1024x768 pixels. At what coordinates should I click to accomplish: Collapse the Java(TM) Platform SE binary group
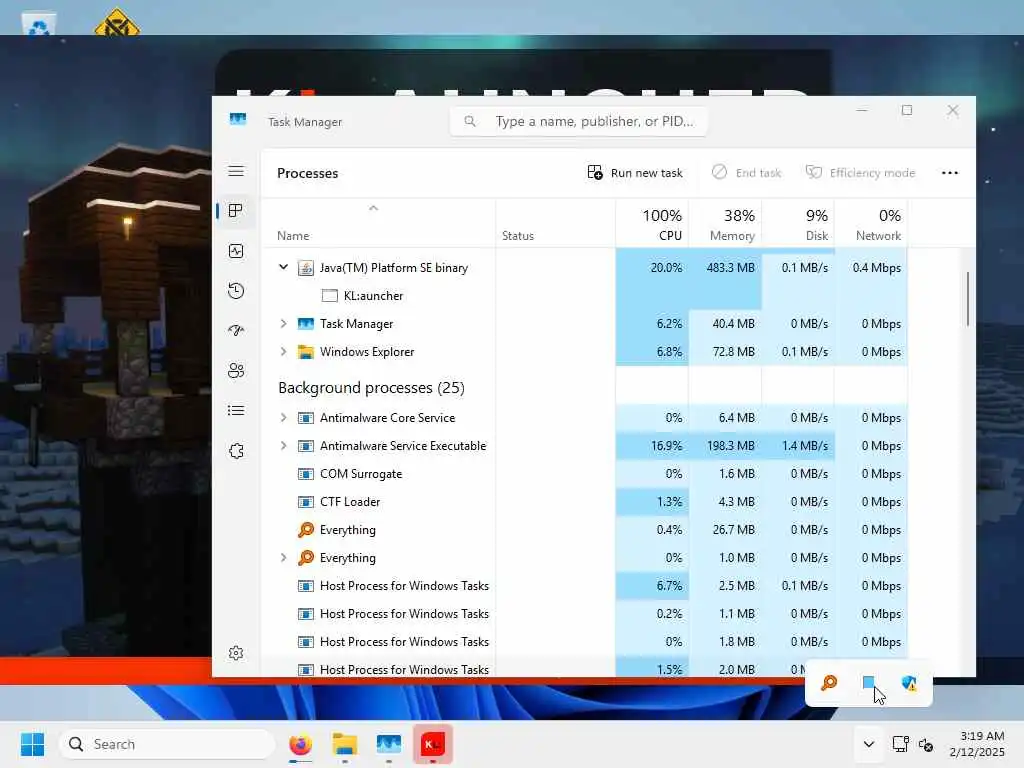[283, 267]
